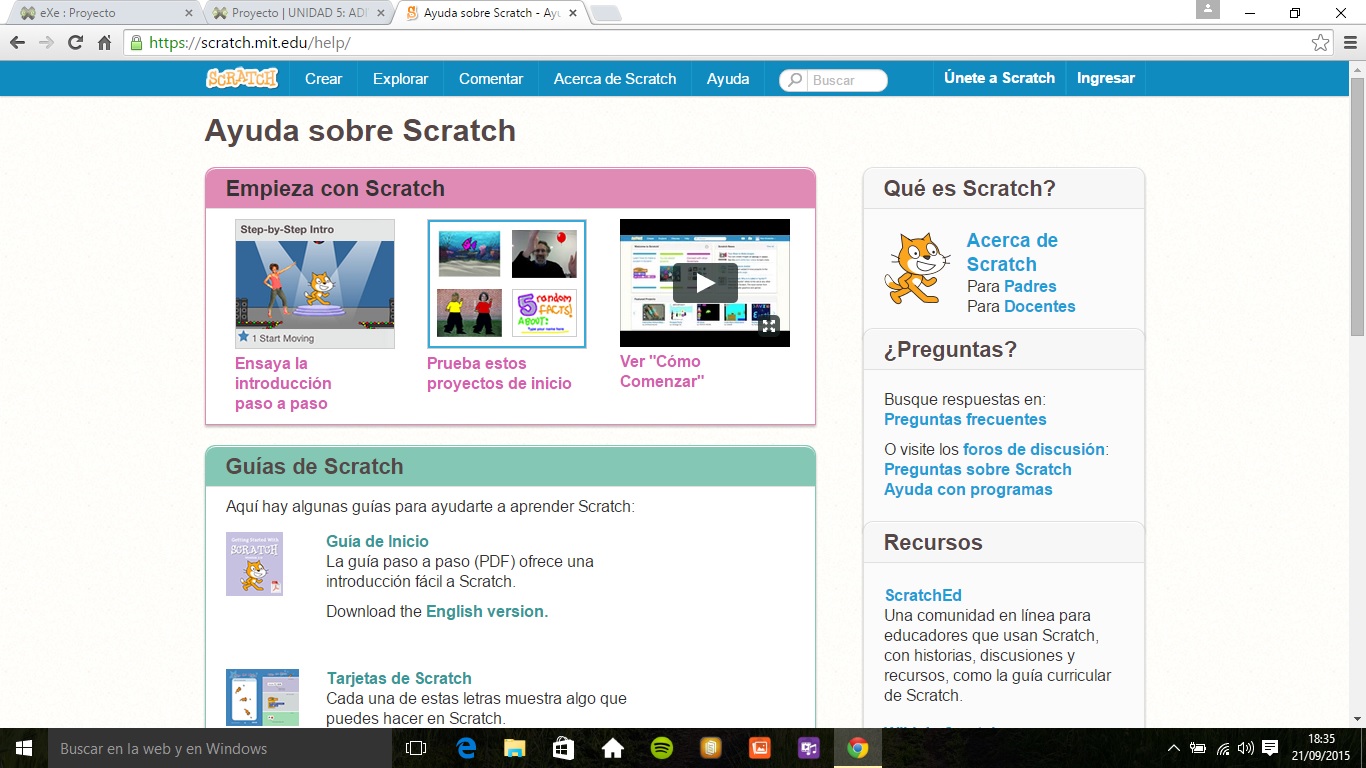Viewport: 1366px width, 768px height.
Task: Open File Explorer from the taskbar
Action: 514,748
